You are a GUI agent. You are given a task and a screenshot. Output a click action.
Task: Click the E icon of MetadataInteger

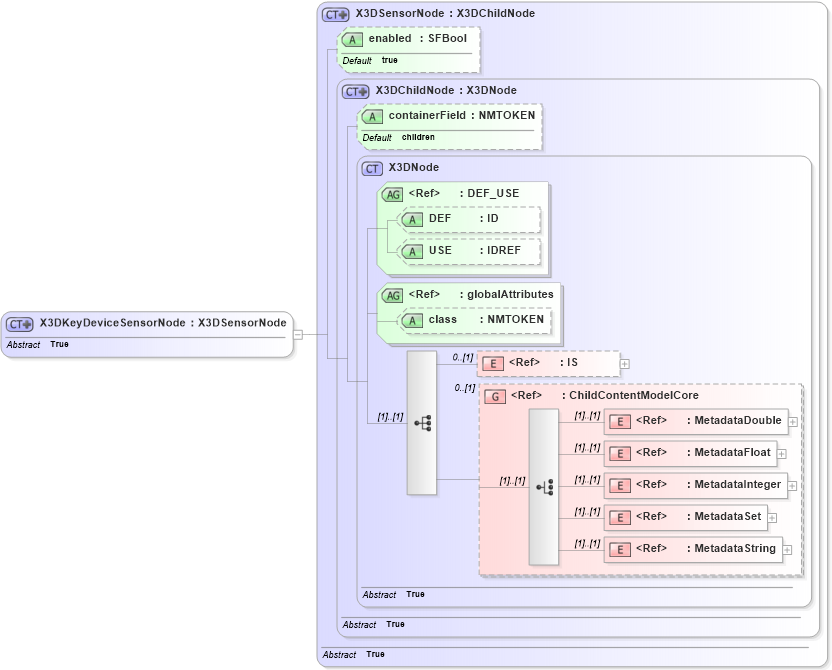(x=620, y=485)
